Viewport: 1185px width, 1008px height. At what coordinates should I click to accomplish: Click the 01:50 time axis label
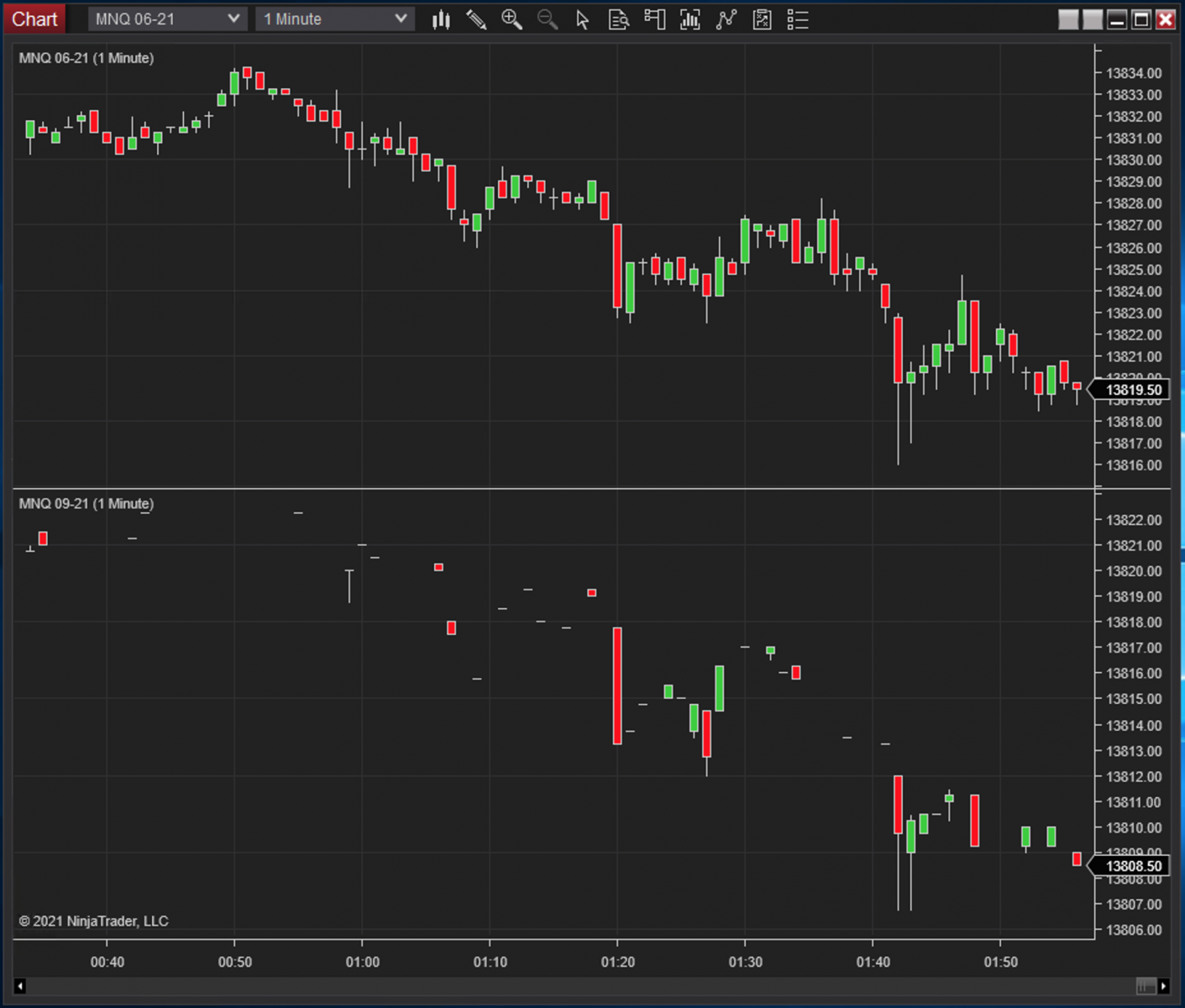point(1001,962)
